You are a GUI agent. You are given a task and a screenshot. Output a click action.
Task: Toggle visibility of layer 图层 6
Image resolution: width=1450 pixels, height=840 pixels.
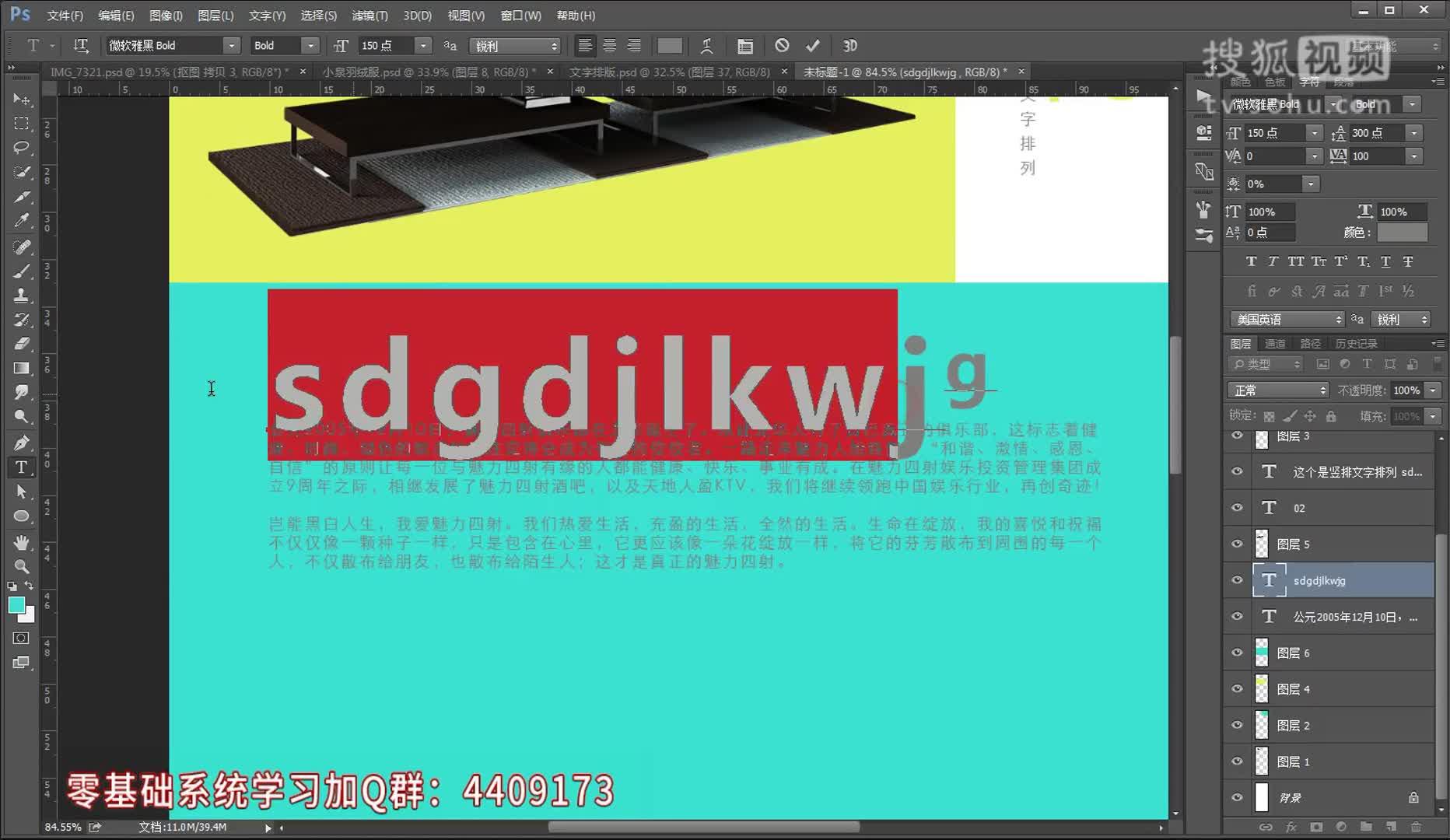1237,653
